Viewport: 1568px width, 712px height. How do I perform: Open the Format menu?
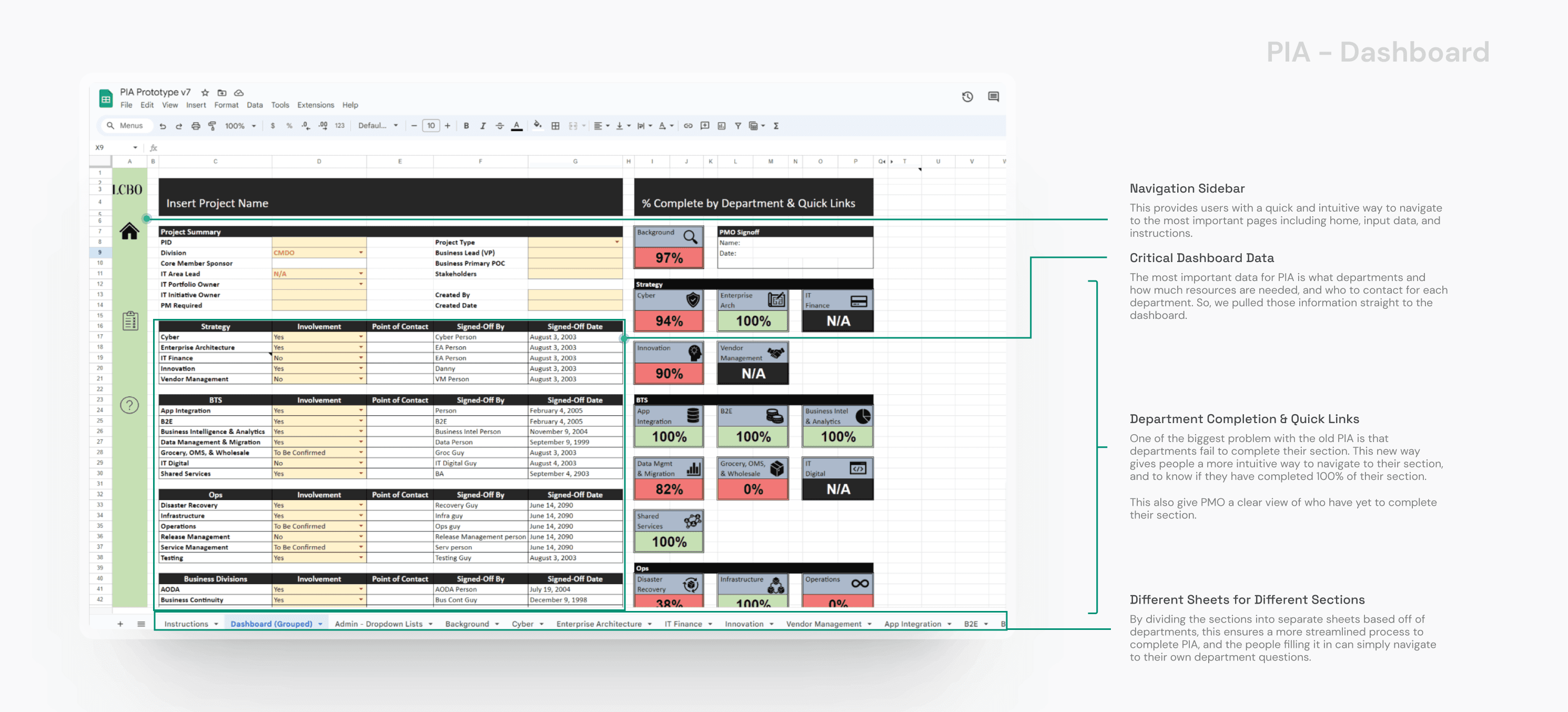pos(226,105)
